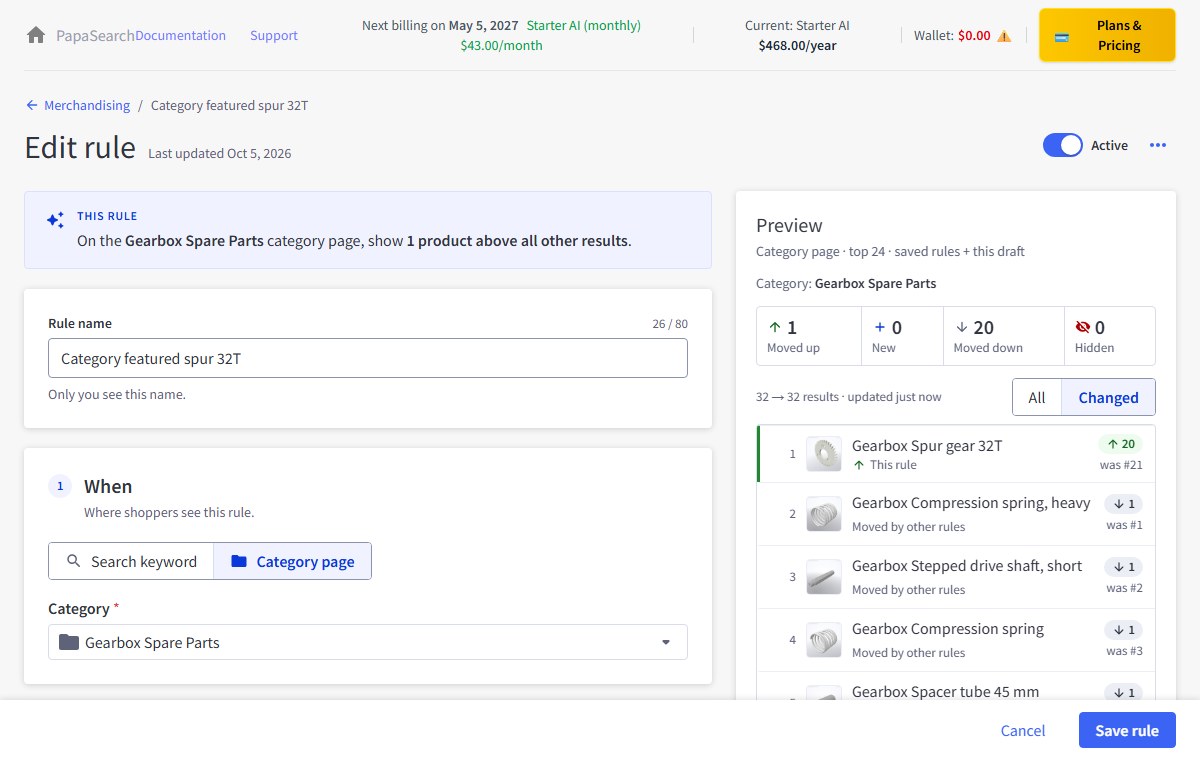Click the Compression spring, heavy thumbnail

(824, 514)
